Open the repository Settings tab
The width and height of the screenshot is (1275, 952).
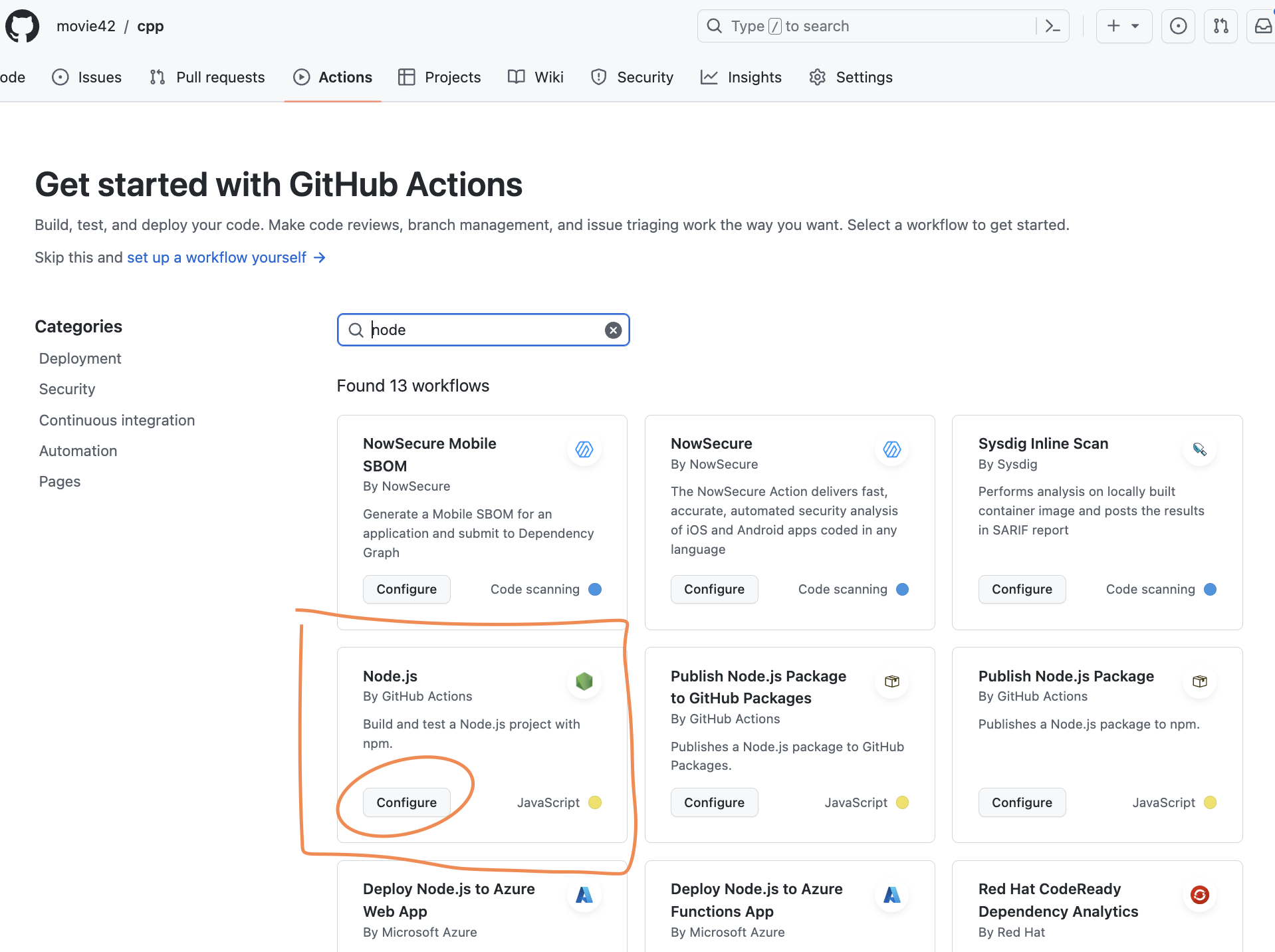851,77
